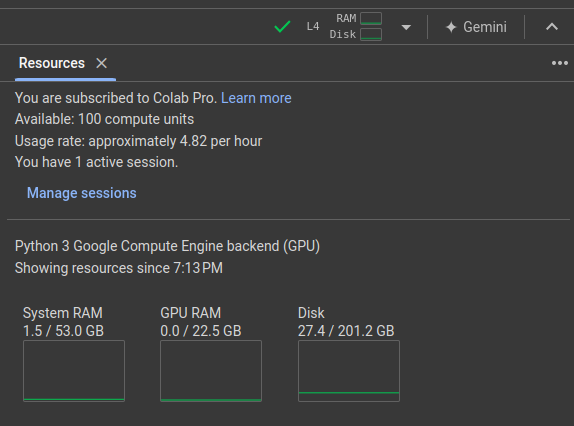Open the Manage sessions link

(x=82, y=193)
